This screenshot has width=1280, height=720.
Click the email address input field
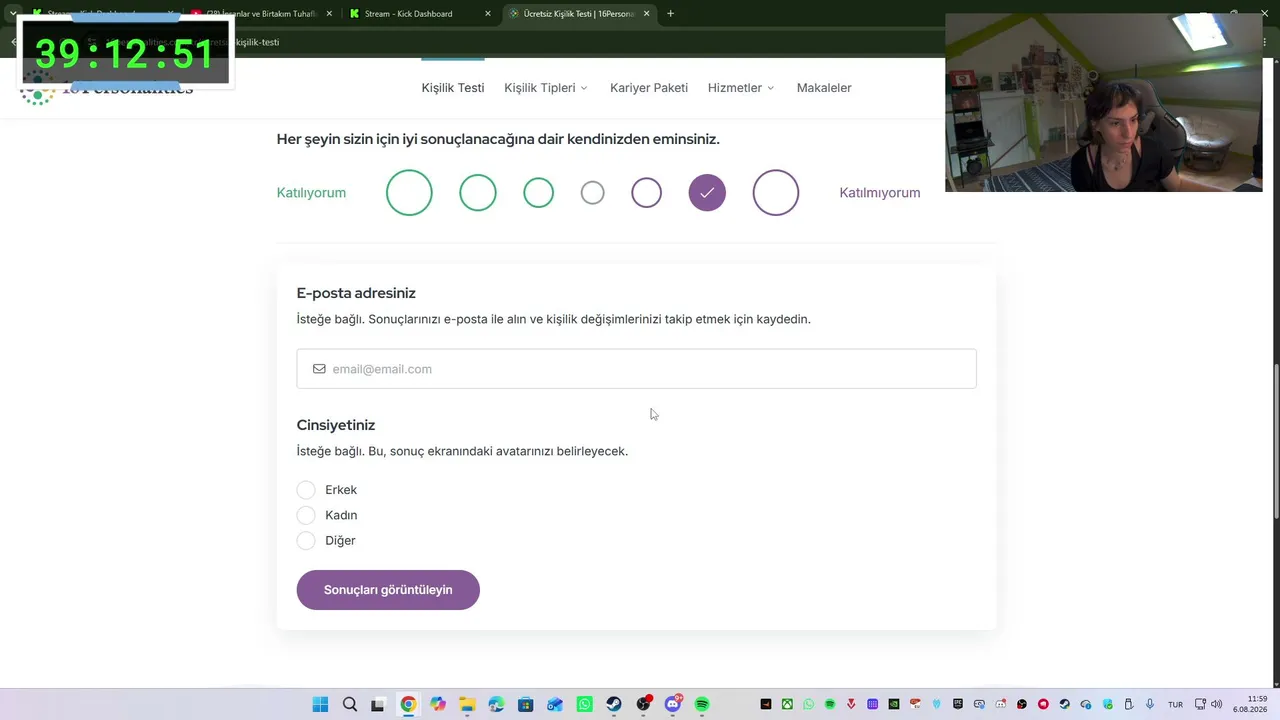636,369
